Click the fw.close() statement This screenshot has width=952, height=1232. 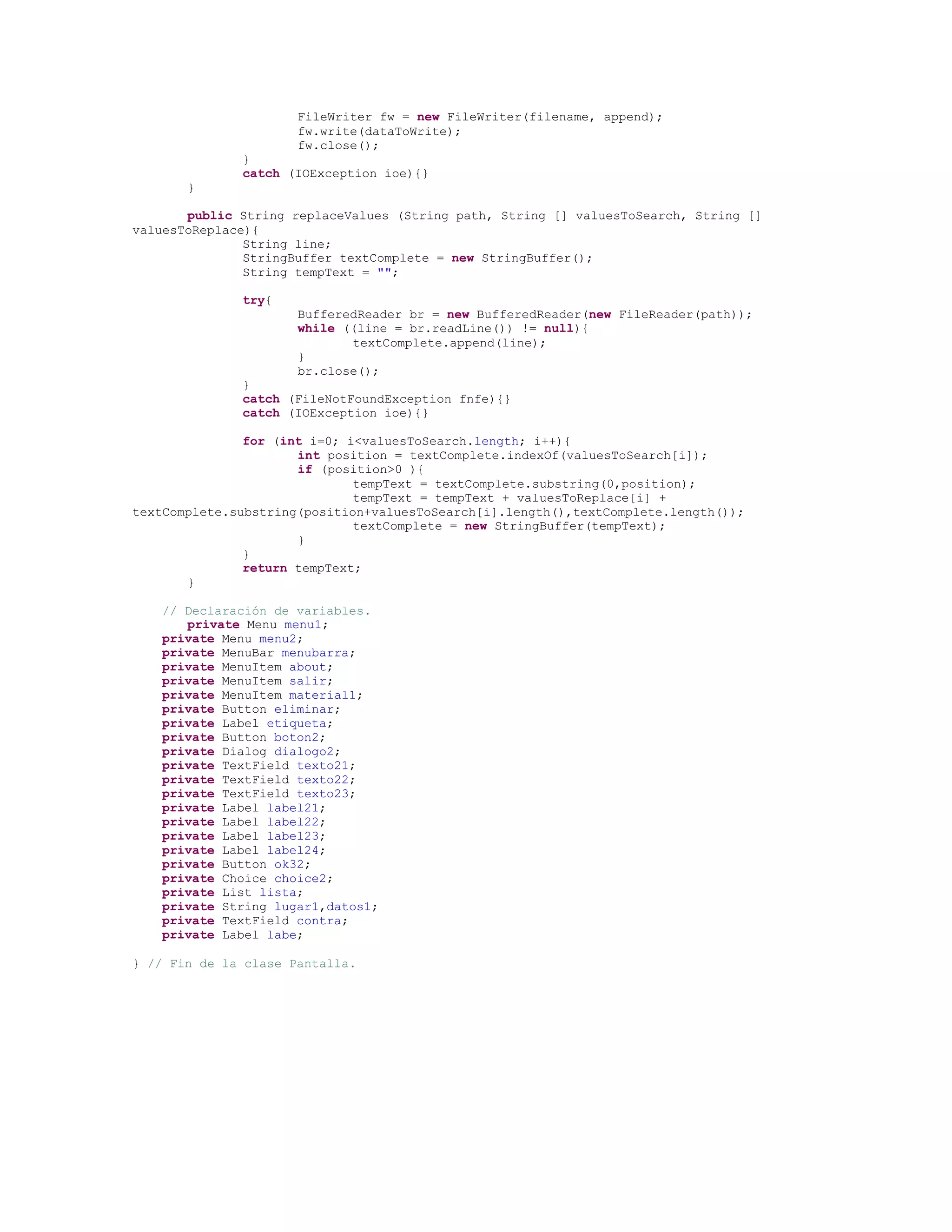coord(338,146)
